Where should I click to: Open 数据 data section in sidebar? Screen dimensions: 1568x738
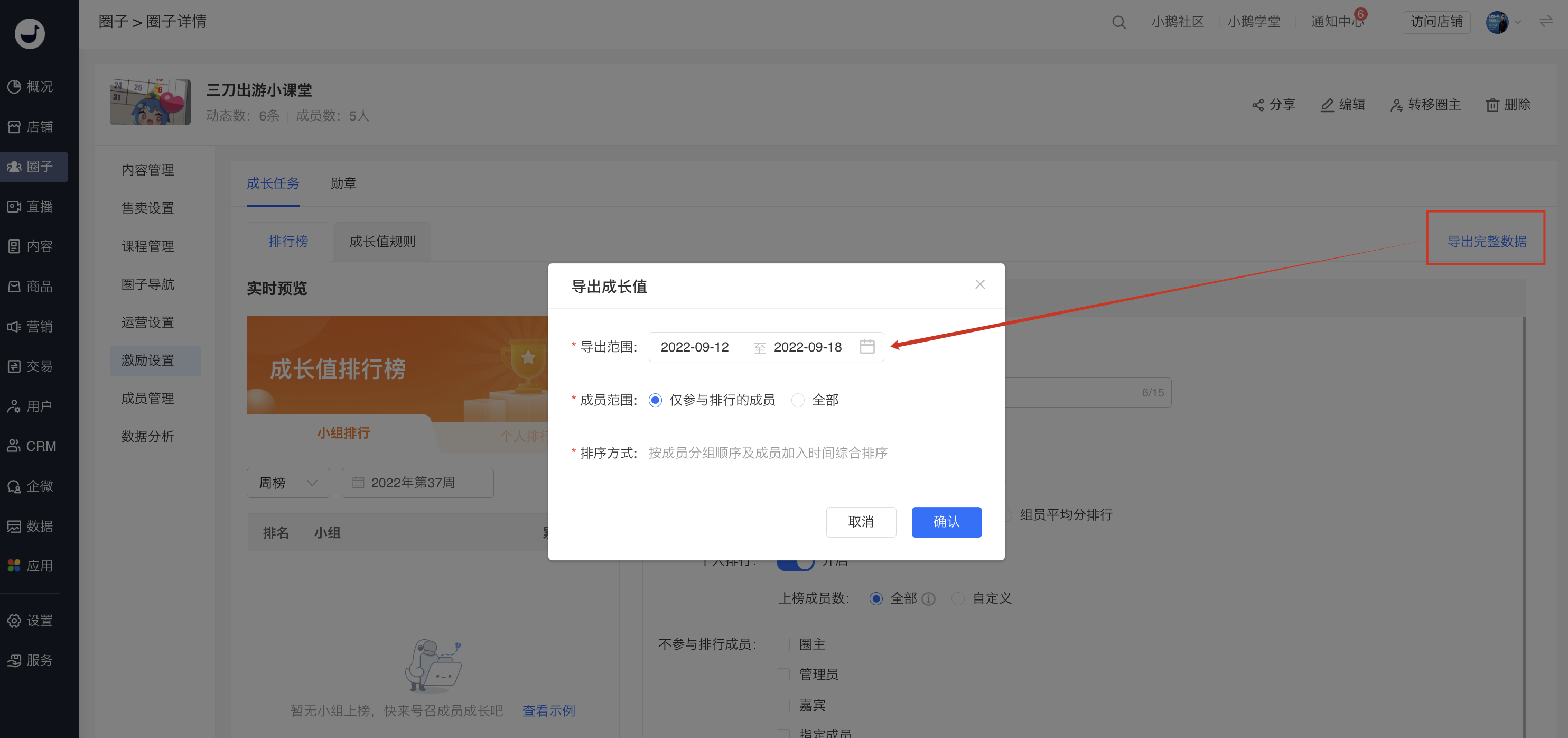coord(31,526)
